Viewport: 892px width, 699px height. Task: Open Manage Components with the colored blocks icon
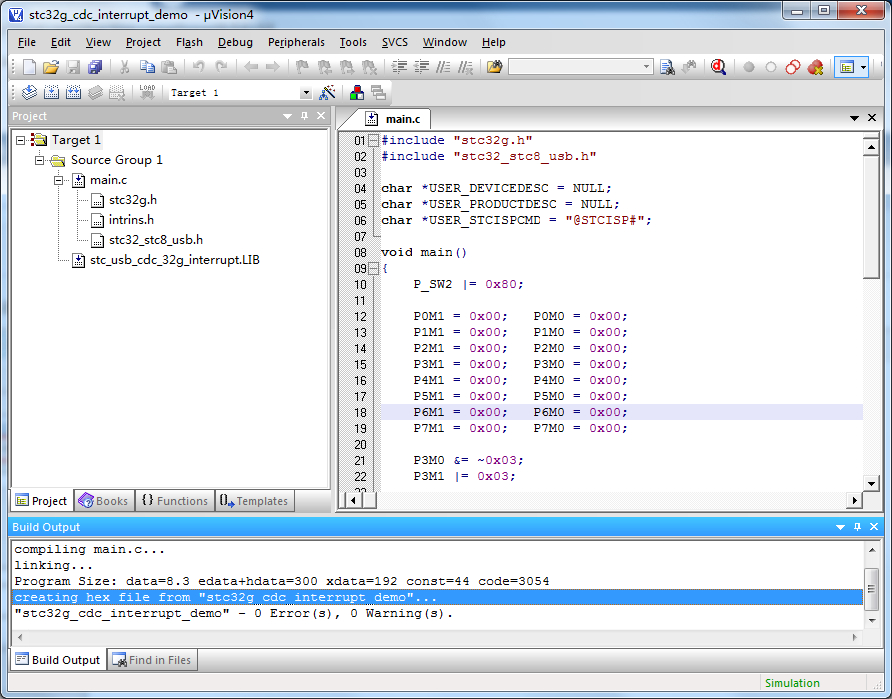click(x=357, y=92)
